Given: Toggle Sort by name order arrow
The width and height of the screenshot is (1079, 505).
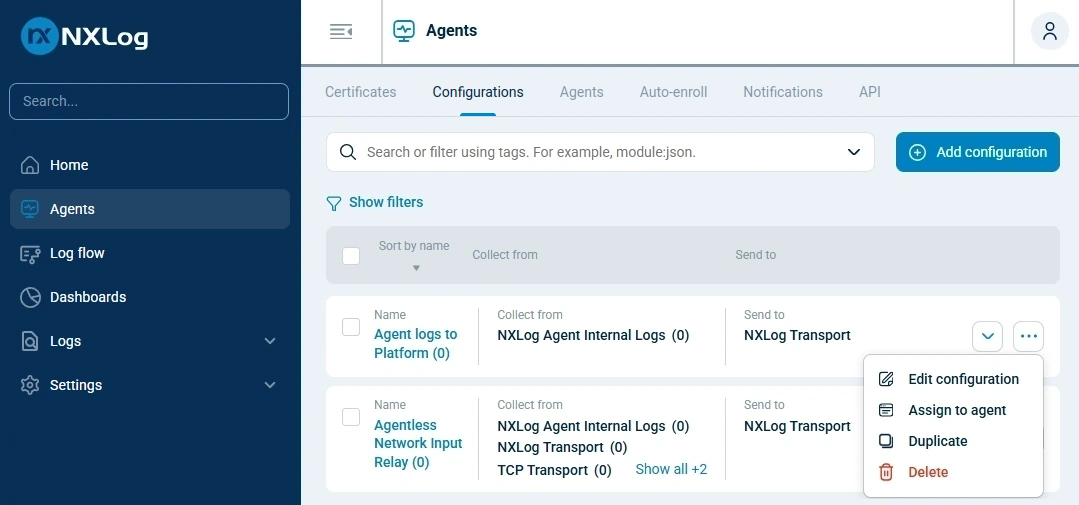Looking at the screenshot, I should pyautogui.click(x=416, y=268).
